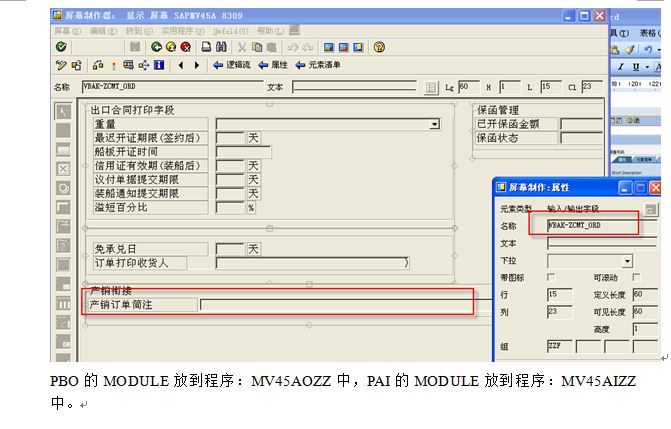Click the next right triangle icon
Screen dimensions: 671x429
click(x=197, y=65)
